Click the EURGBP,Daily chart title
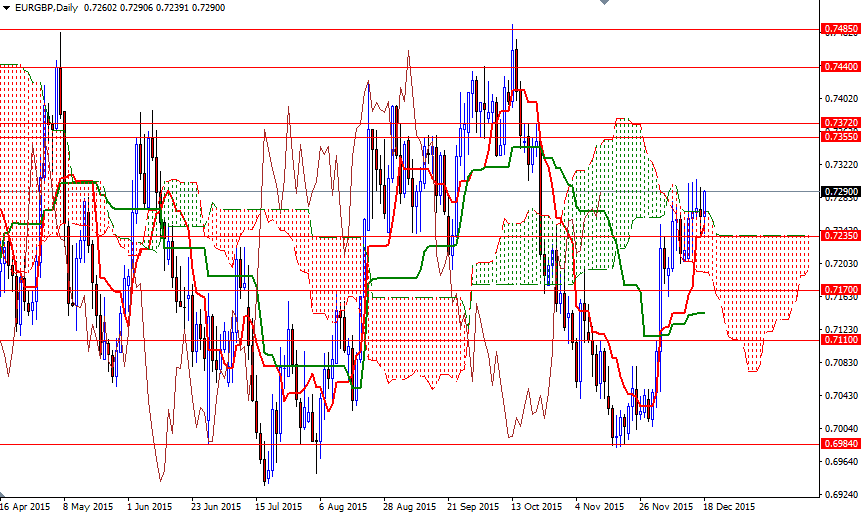This screenshot has height=515, width=861. (x=46, y=8)
